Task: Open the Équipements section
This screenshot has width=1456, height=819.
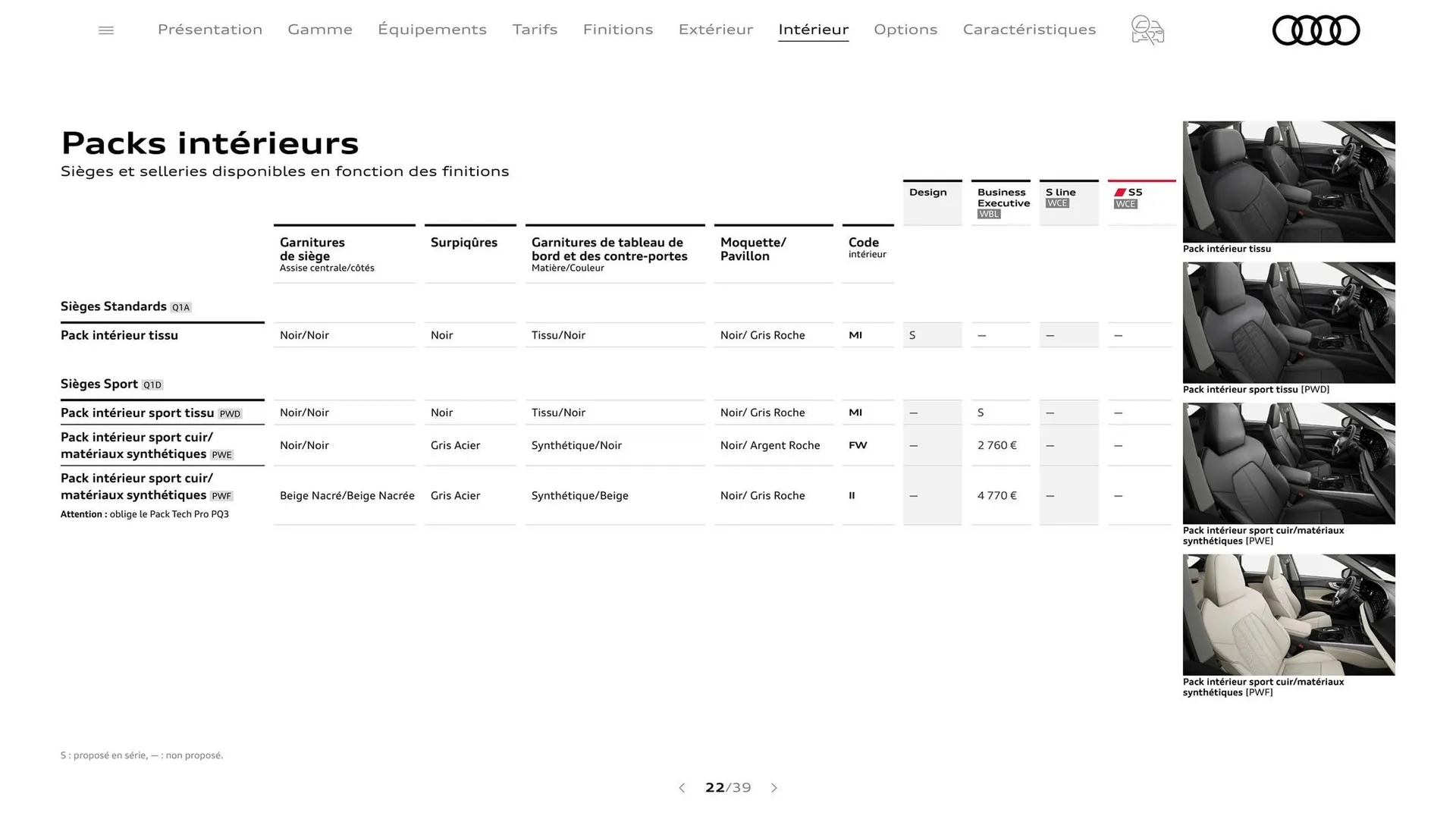Action: tap(432, 30)
